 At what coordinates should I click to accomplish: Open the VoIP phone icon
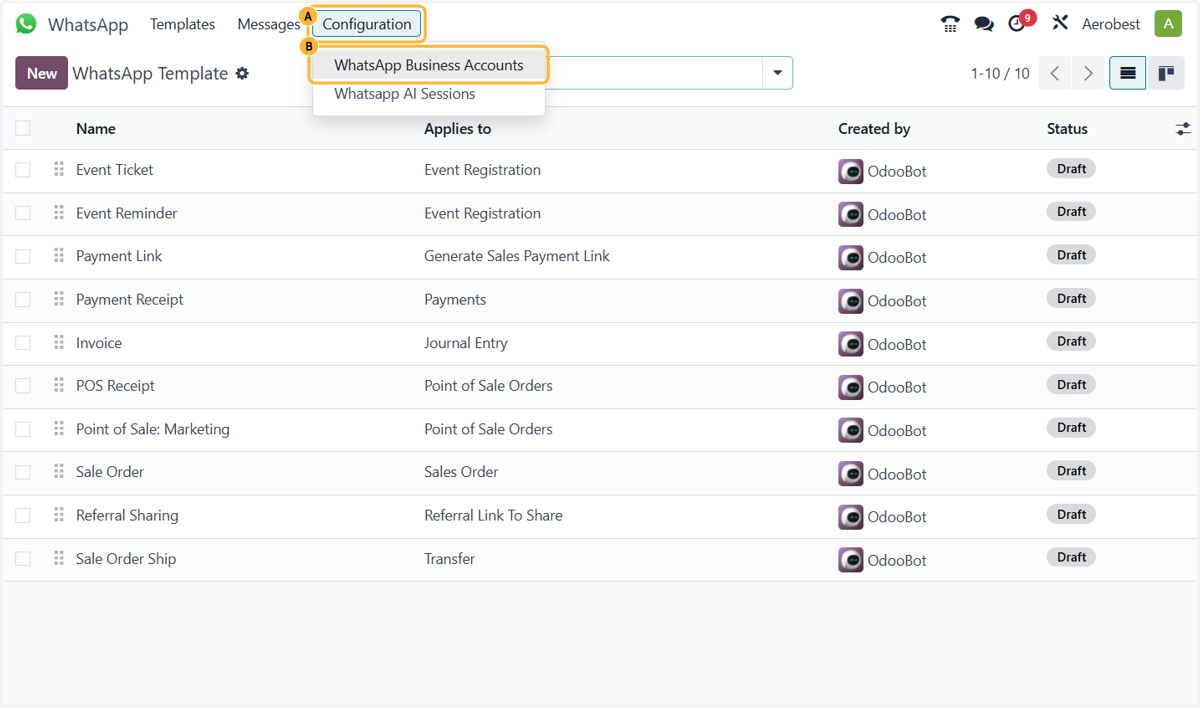[x=950, y=24]
